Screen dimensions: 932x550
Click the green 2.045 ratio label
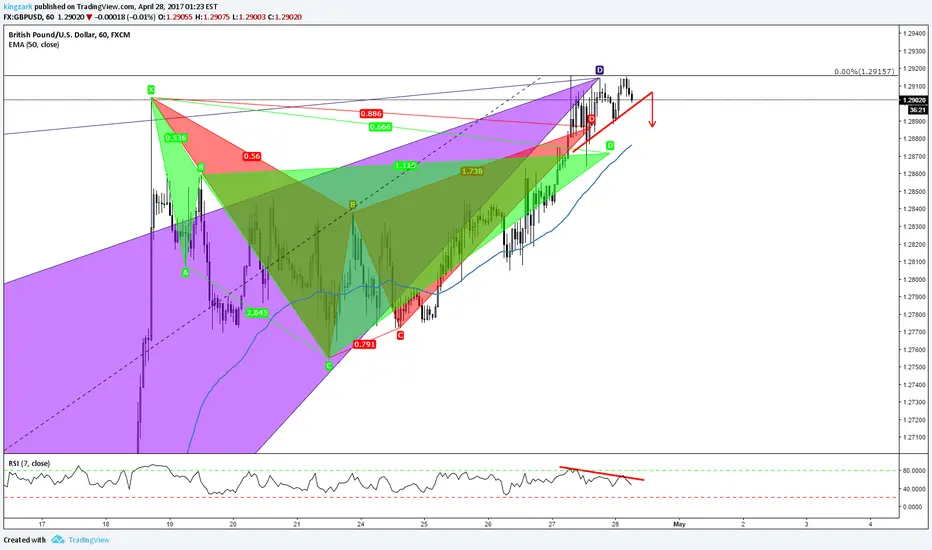[257, 313]
